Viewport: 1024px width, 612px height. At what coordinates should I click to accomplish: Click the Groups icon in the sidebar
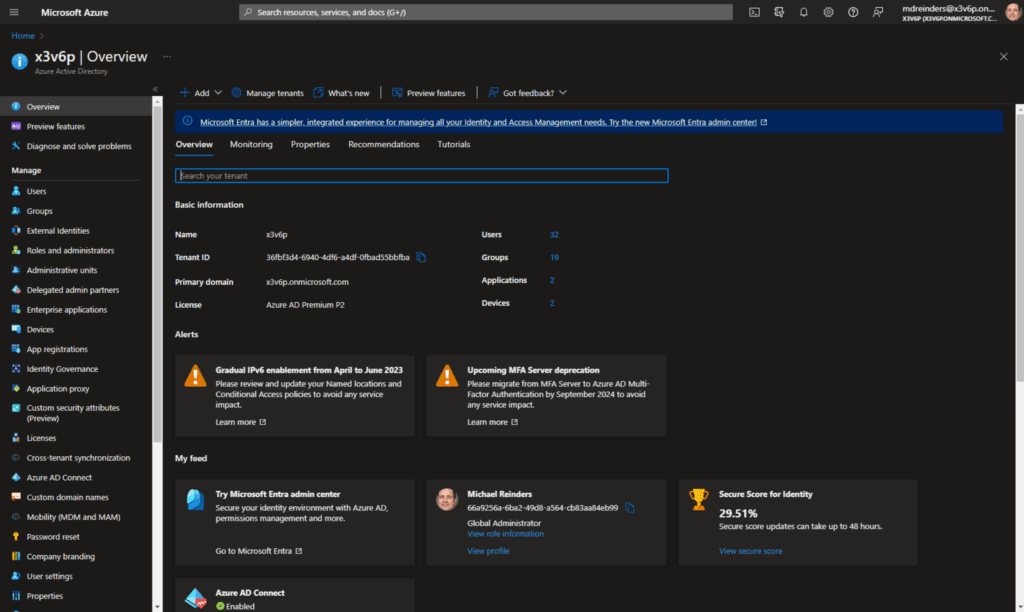16,211
